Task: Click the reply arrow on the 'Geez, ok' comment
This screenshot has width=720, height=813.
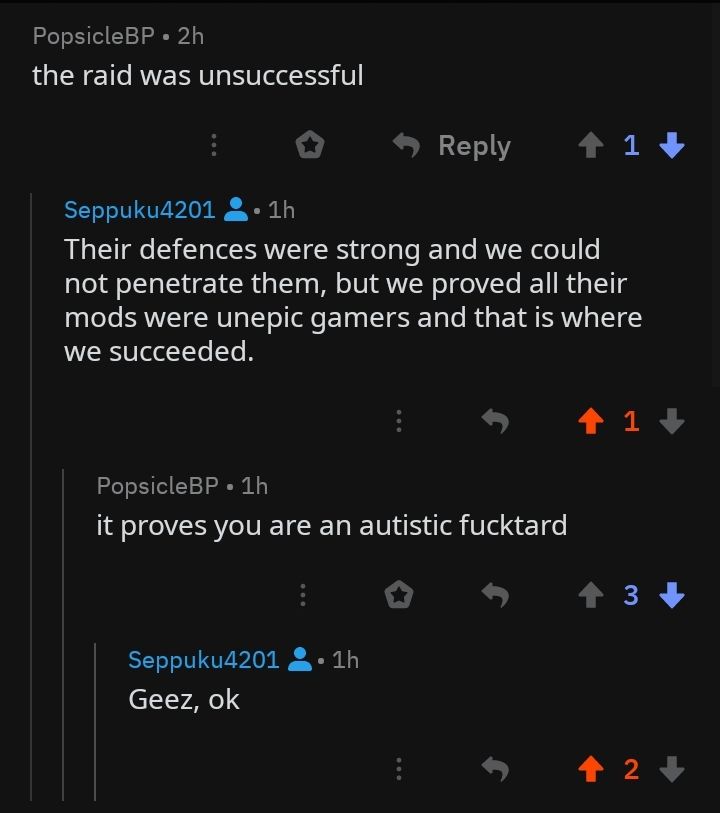Action: (x=495, y=769)
